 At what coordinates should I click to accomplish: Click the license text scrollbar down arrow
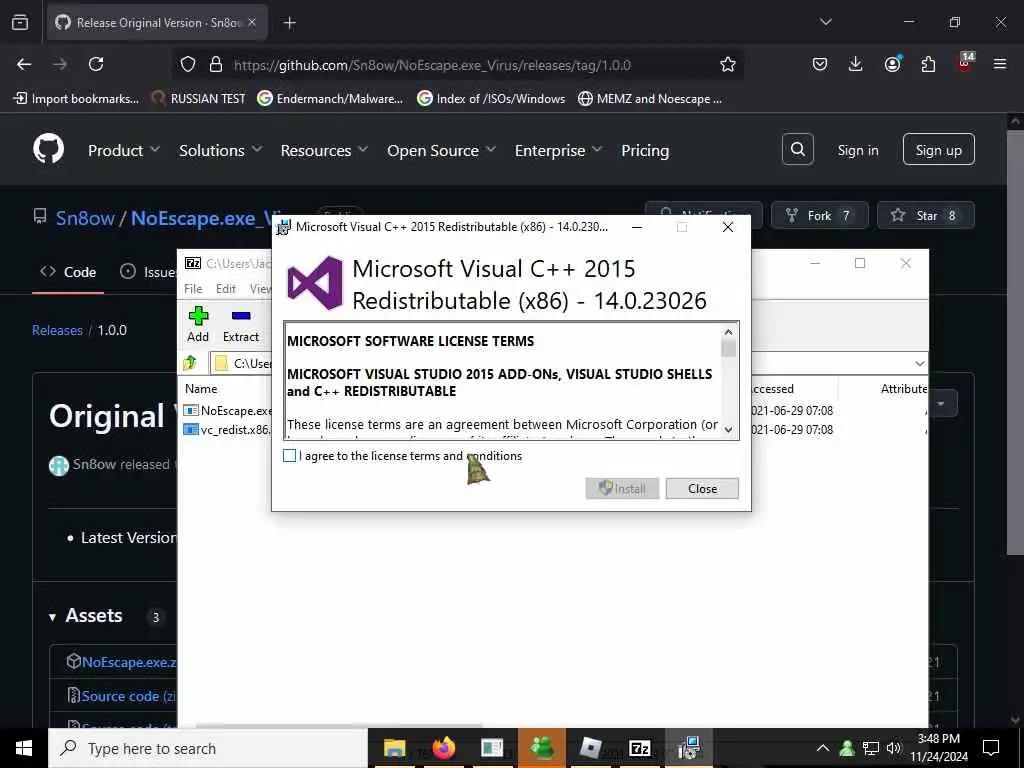tap(728, 430)
